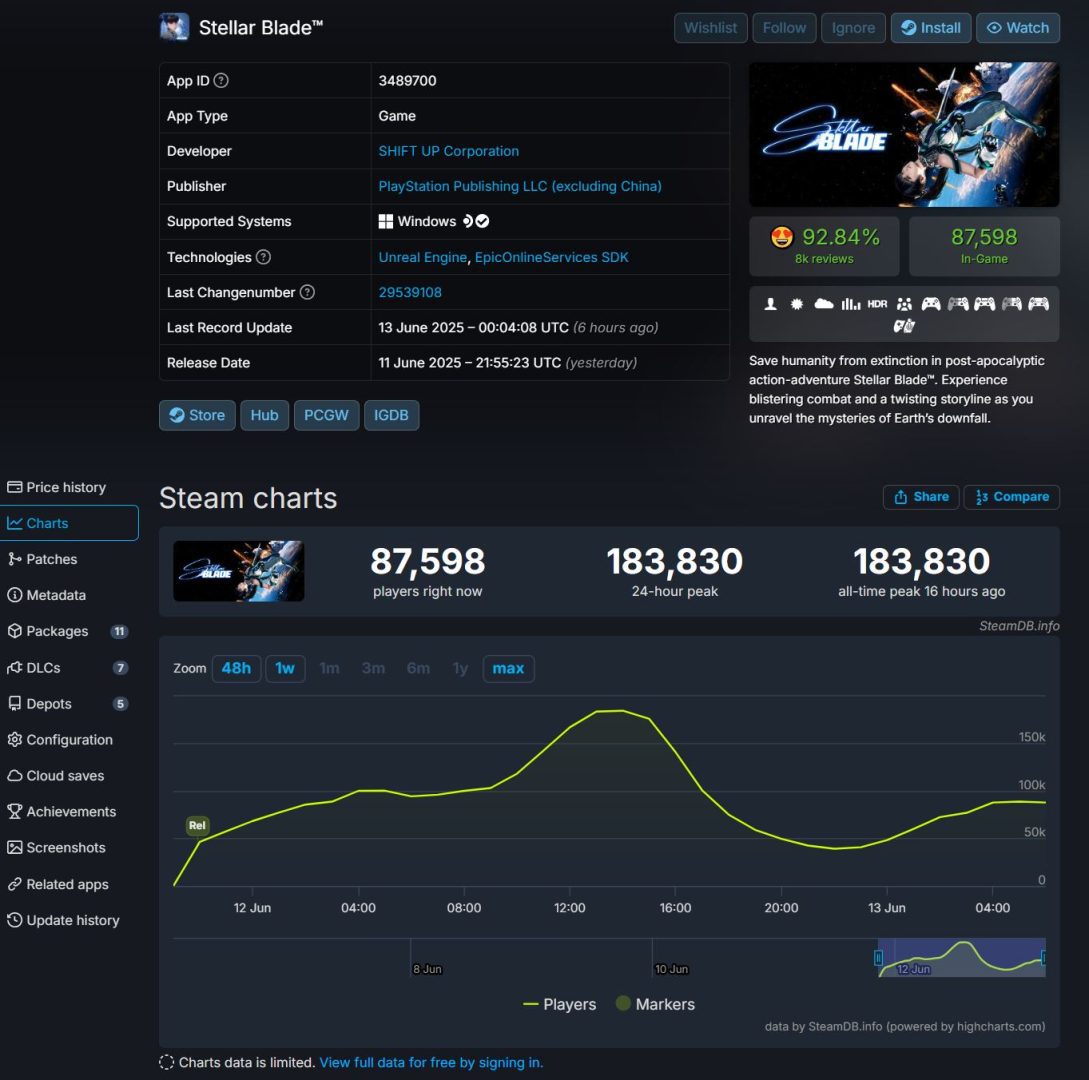Click the navigator's highlighted 12 Jun range
This screenshot has height=1080, width=1089.
point(961,958)
